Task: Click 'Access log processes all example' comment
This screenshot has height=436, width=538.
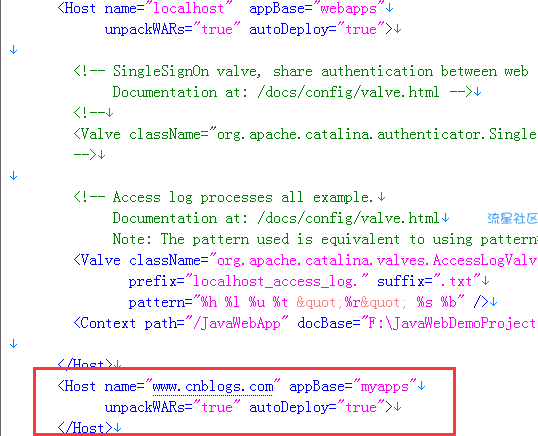Action: [x=243, y=197]
